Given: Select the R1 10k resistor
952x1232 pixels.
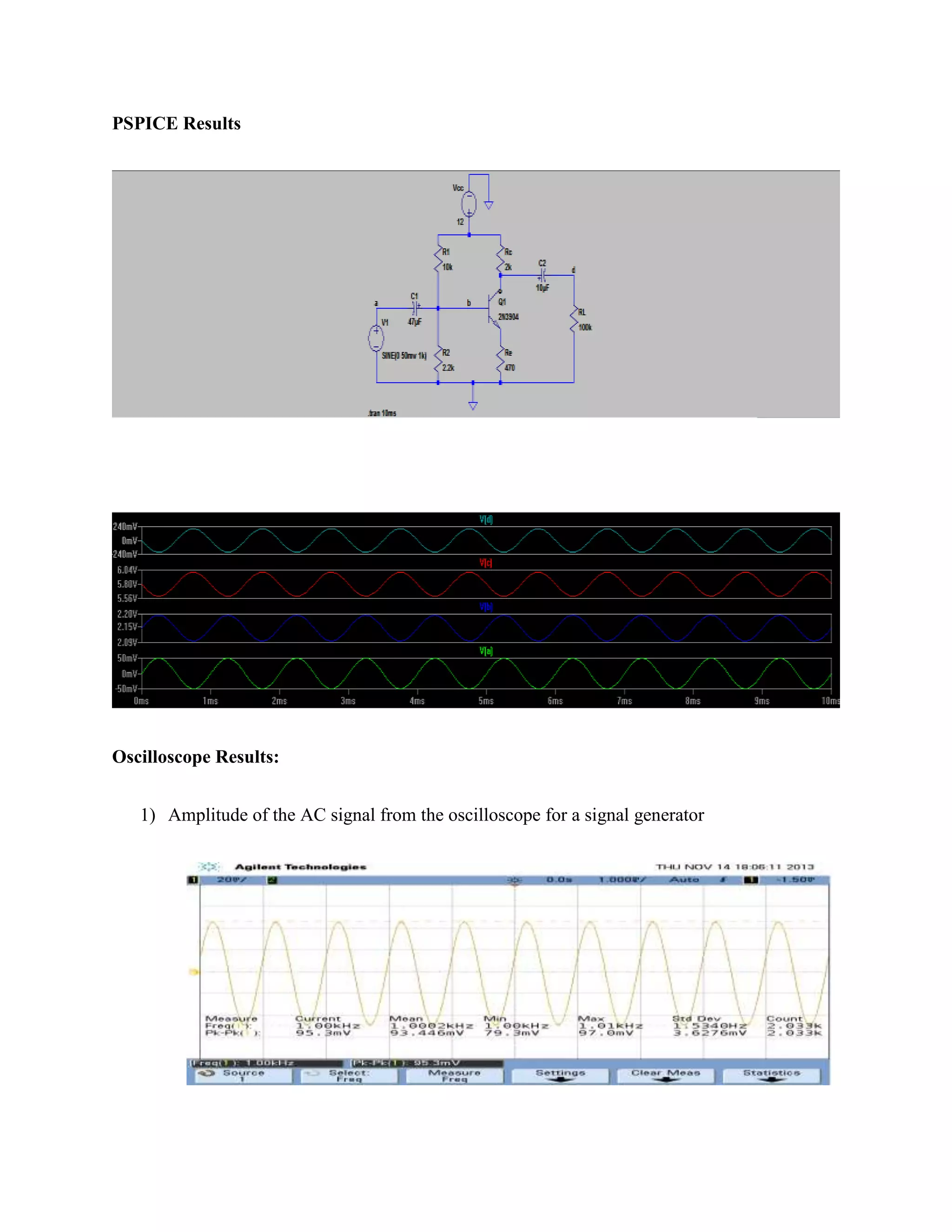Looking at the screenshot, I should click(438, 259).
